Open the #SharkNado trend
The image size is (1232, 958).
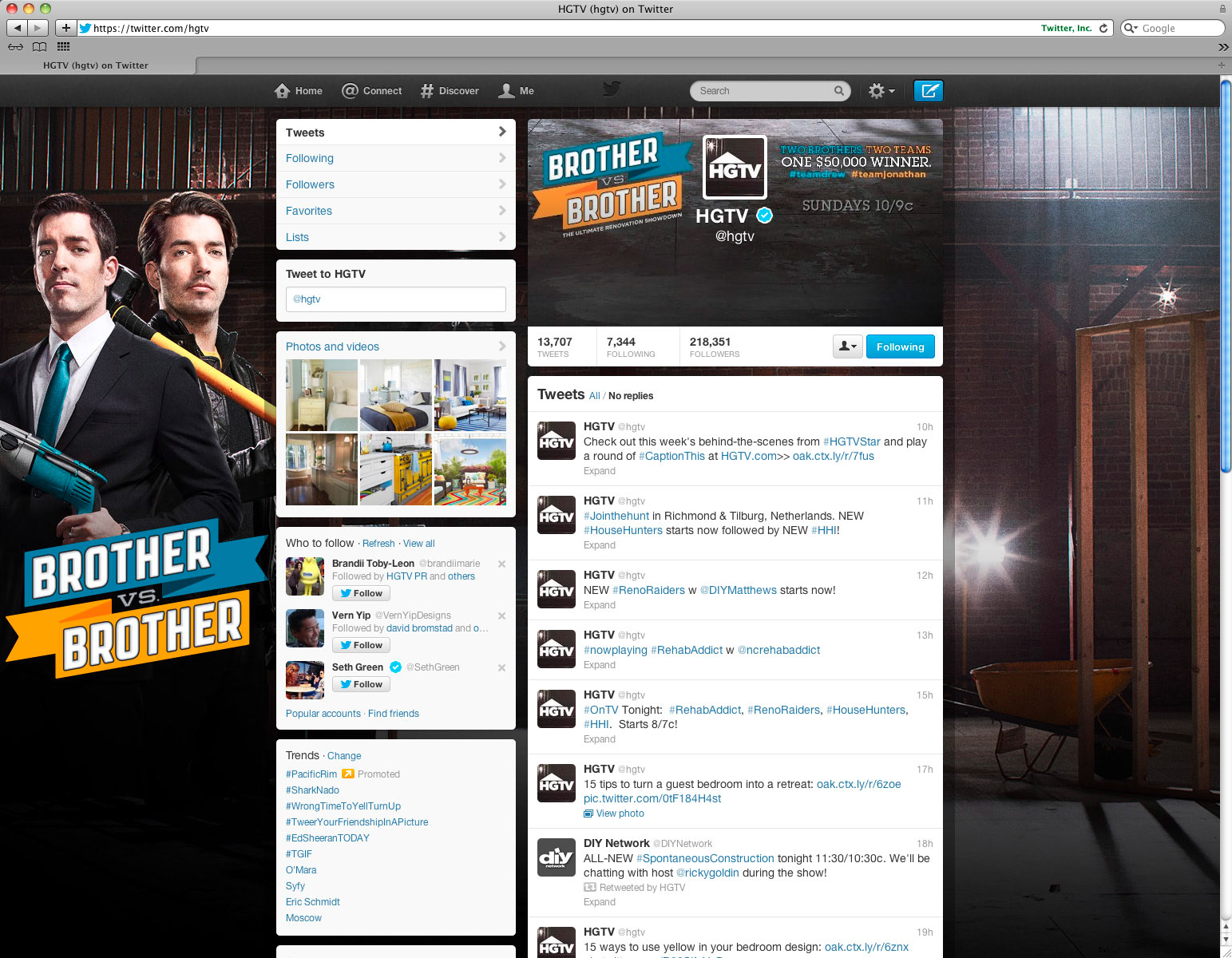(312, 790)
